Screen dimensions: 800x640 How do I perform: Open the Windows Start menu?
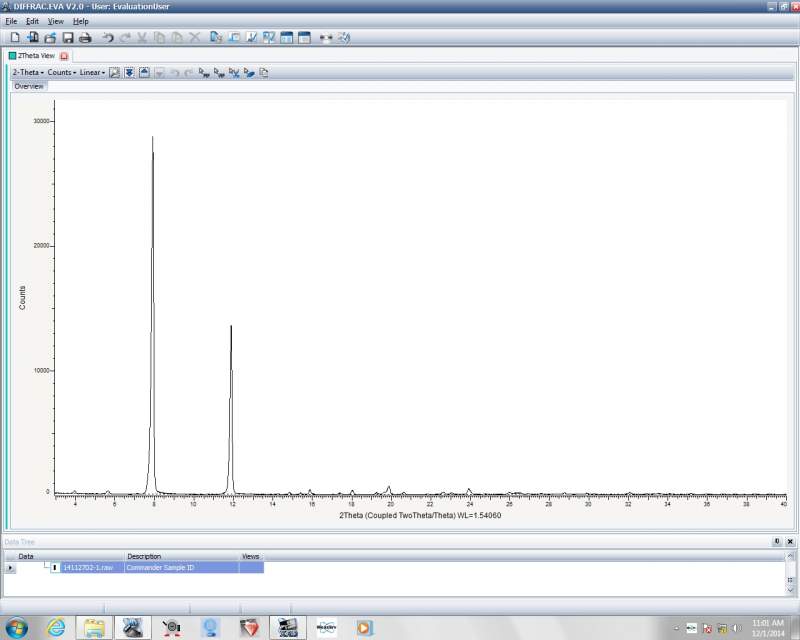click(17, 627)
